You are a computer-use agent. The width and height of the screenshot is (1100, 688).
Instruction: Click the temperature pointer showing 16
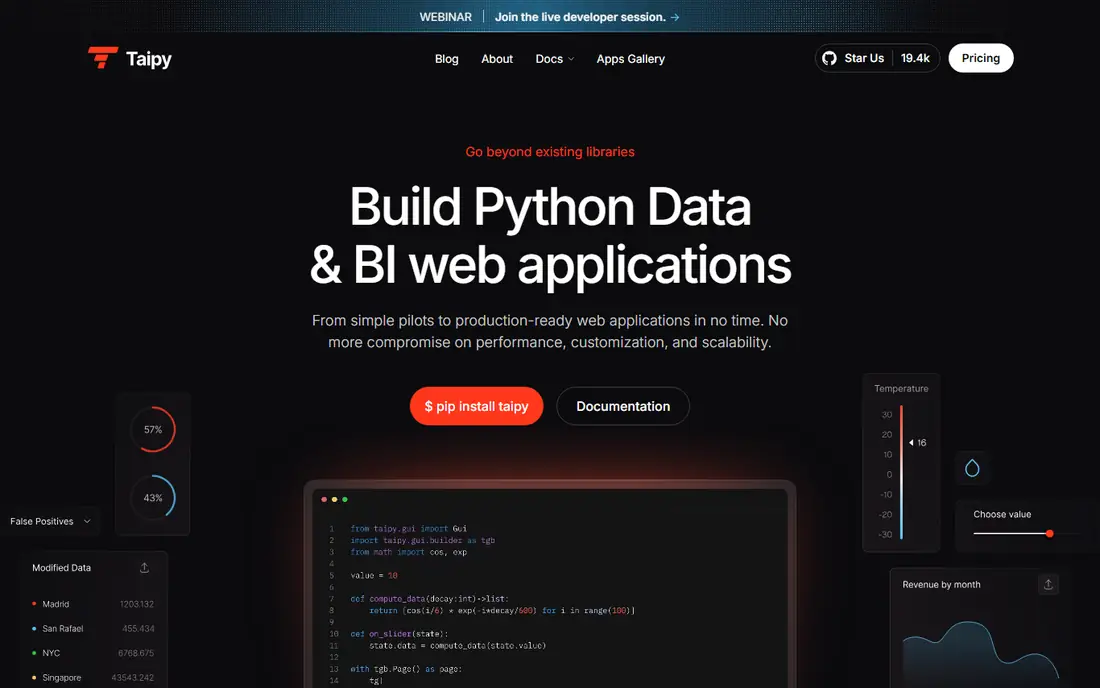[918, 443]
